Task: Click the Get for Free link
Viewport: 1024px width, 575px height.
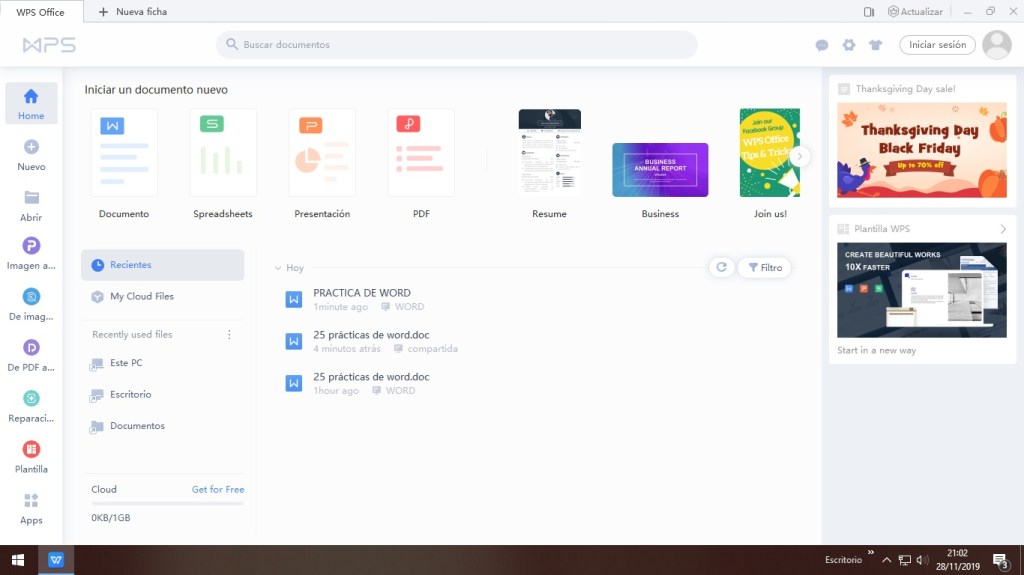Action: 218,489
